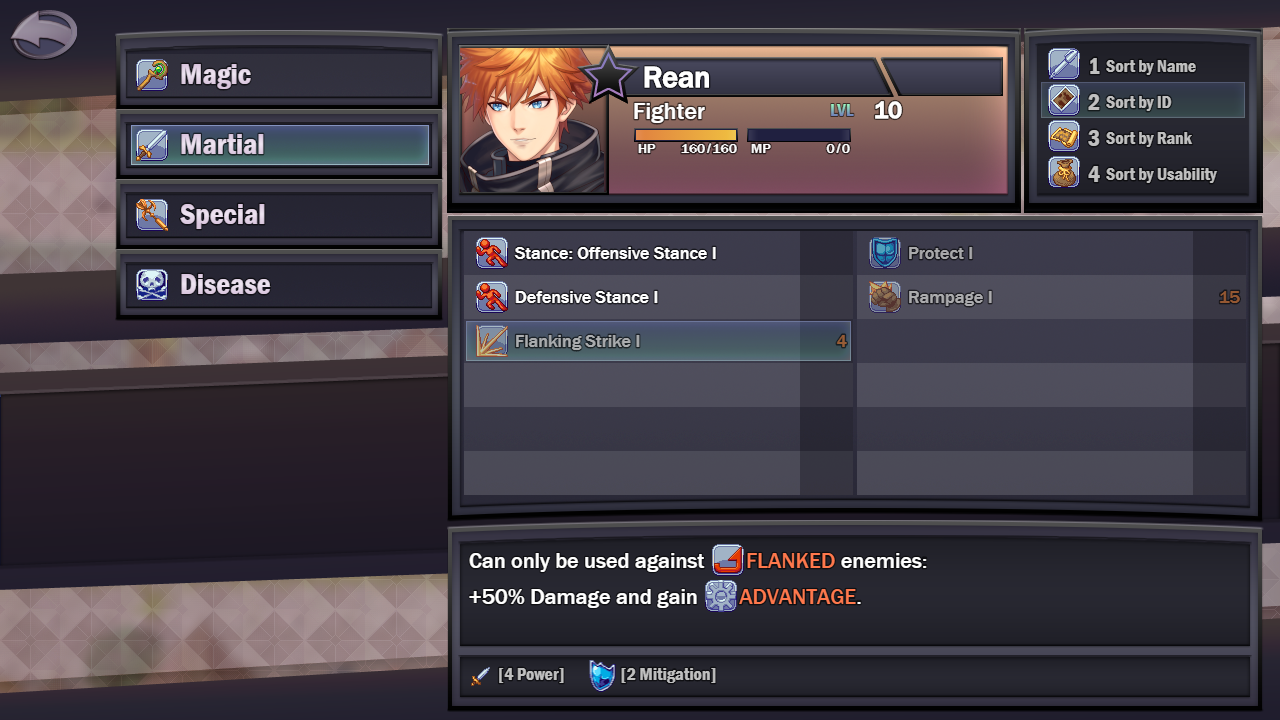Click the orange HP bar
The width and height of the screenshot is (1280, 720).
(x=685, y=135)
